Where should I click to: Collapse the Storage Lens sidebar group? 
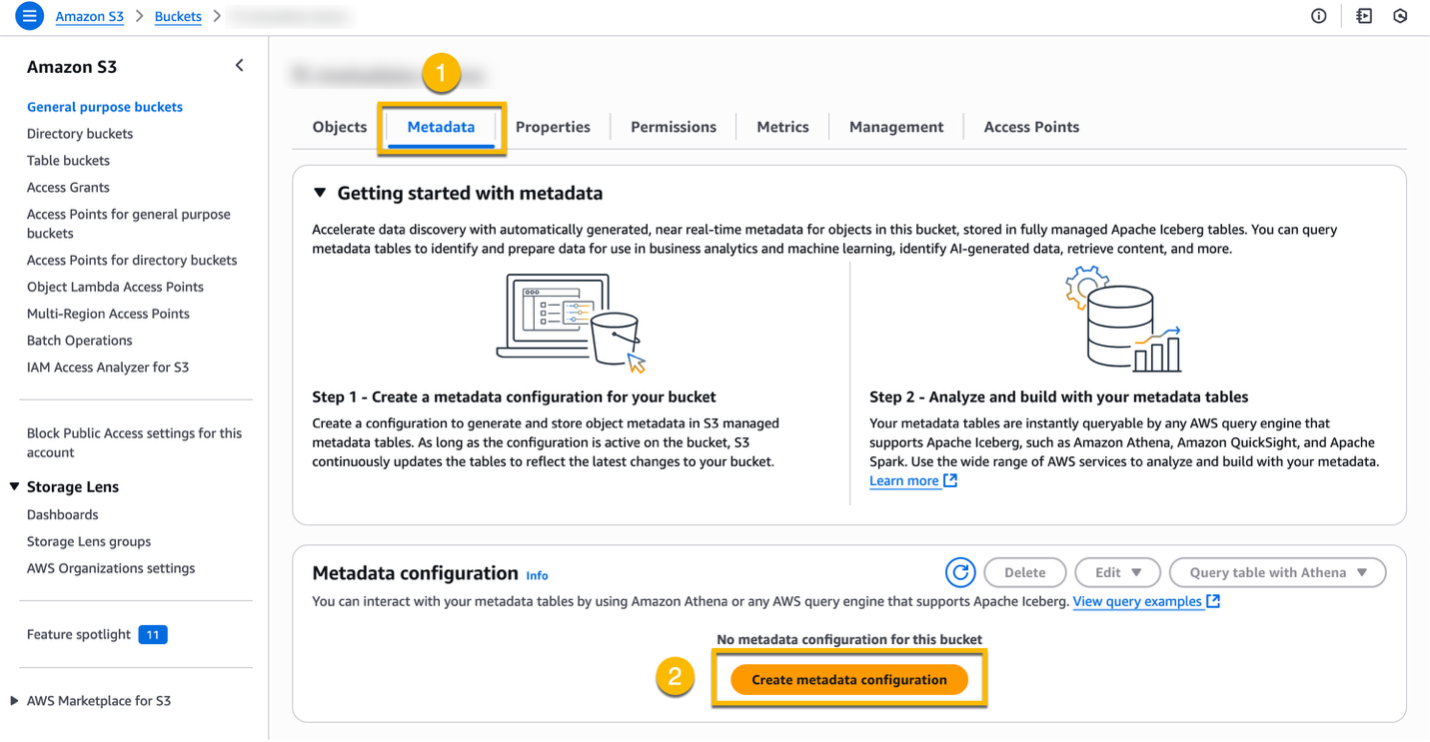coord(15,487)
